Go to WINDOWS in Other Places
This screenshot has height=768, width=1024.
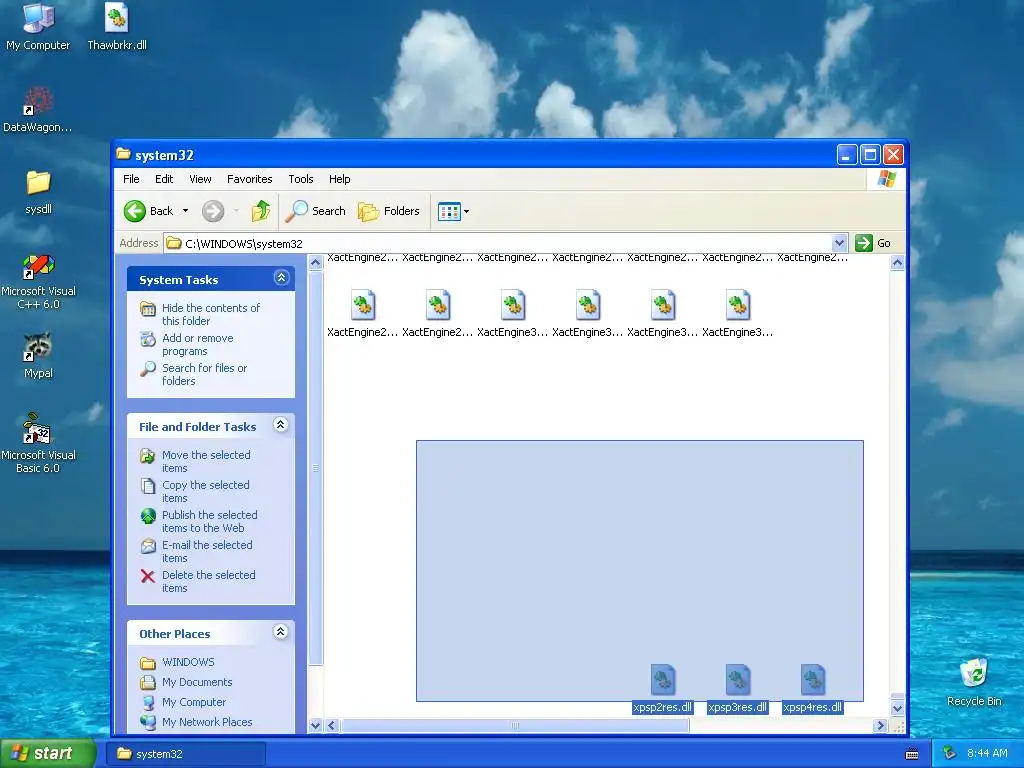pyautogui.click(x=188, y=662)
